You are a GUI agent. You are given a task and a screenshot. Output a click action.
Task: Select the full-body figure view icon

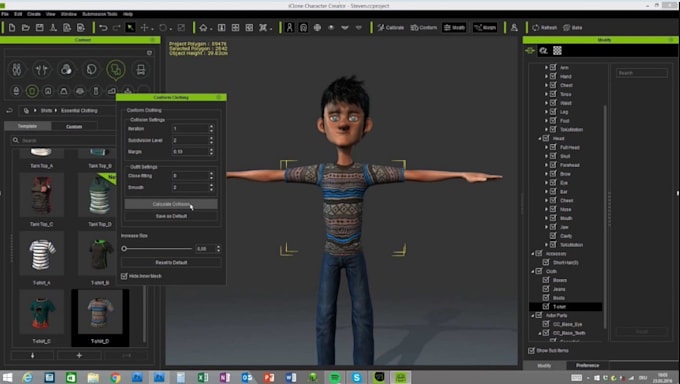click(290, 28)
